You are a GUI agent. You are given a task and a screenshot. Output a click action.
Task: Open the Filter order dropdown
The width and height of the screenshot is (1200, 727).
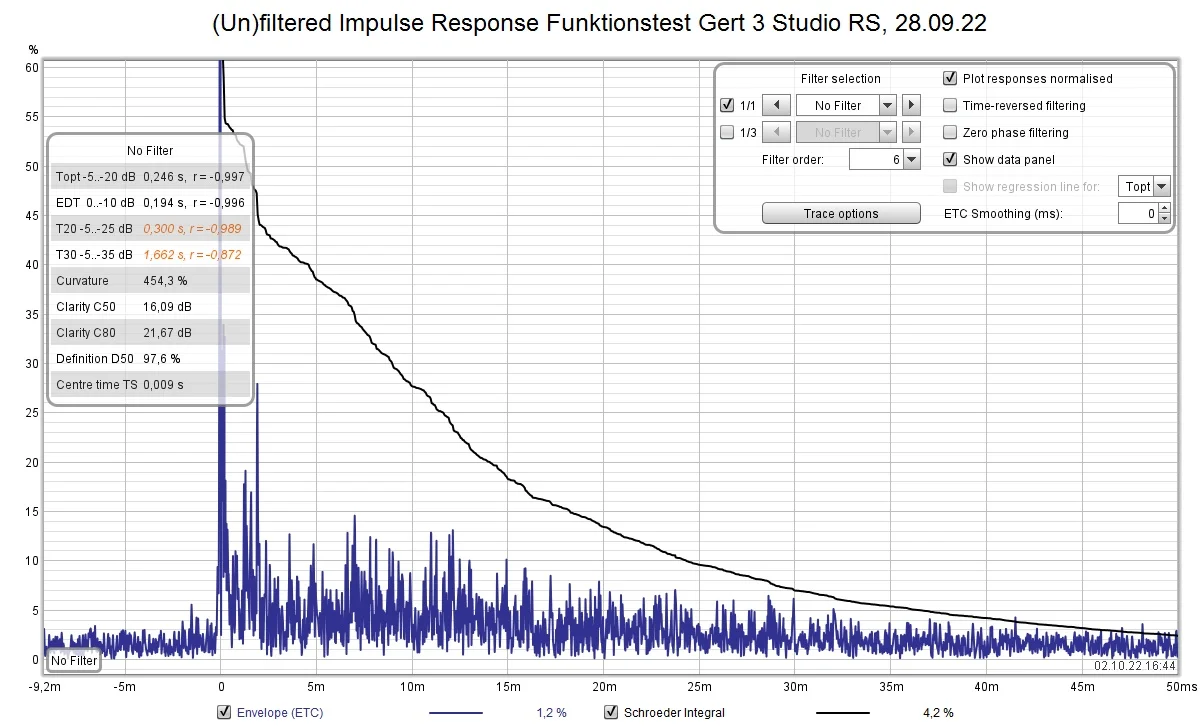pos(911,159)
